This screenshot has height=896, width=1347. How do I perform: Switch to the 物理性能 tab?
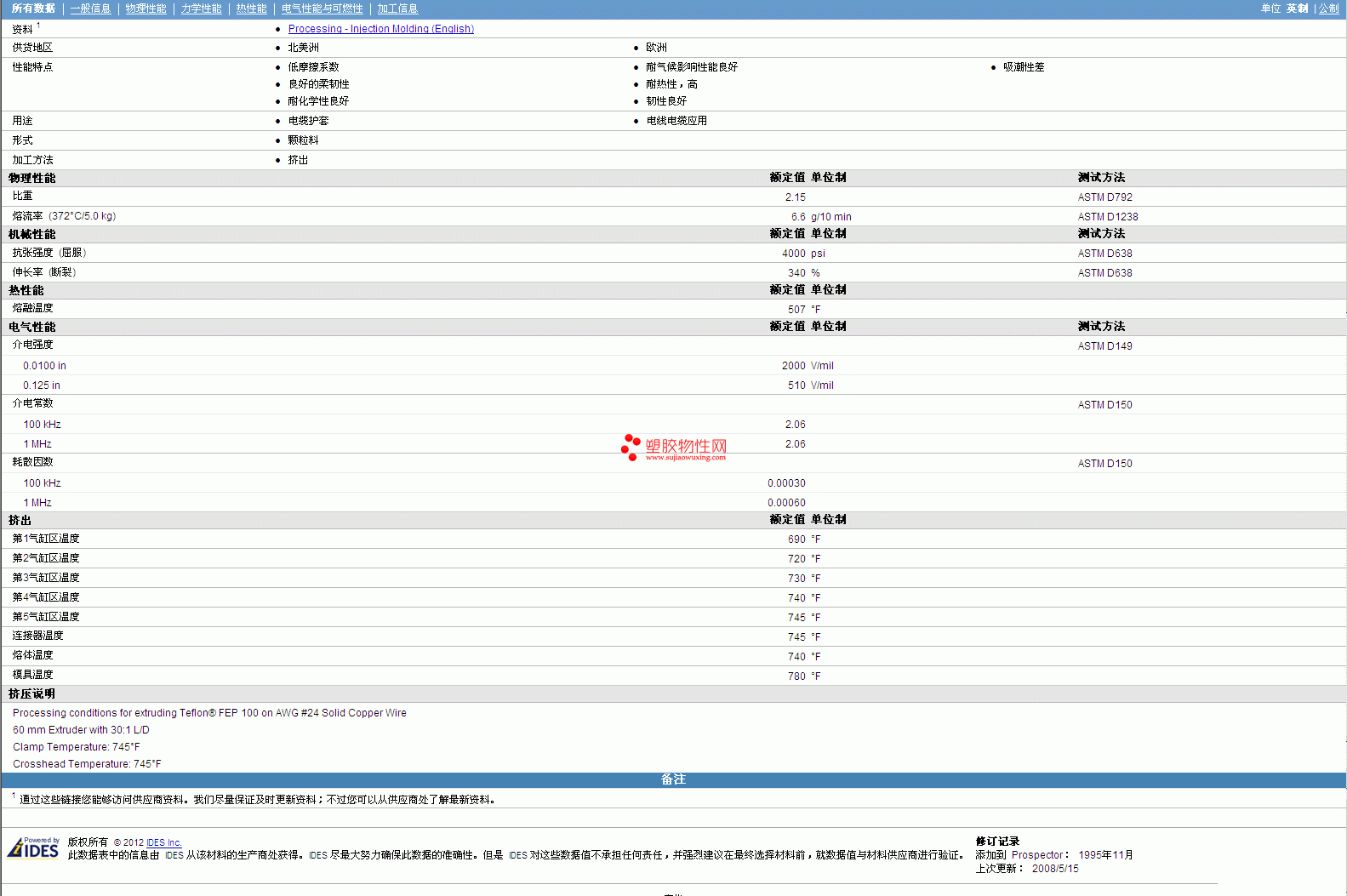146,9
